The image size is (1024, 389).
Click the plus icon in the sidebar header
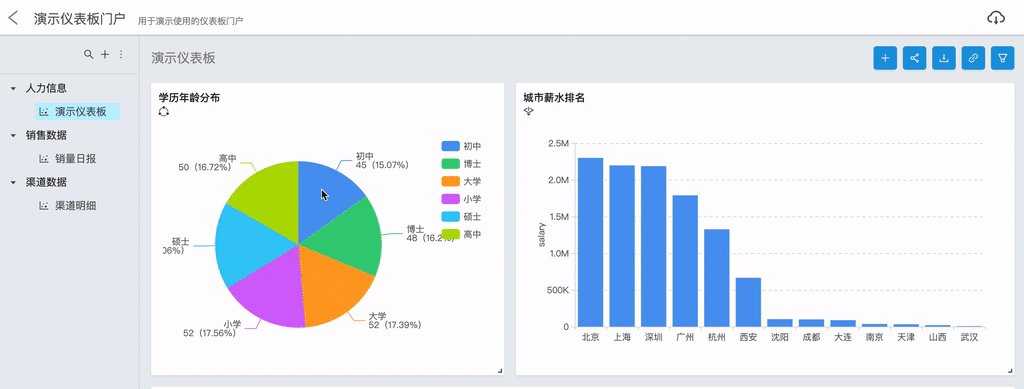point(104,55)
